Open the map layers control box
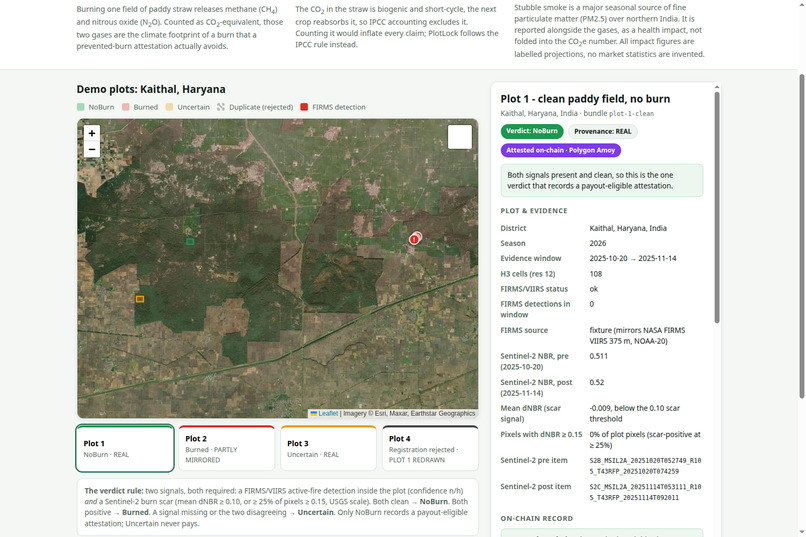This screenshot has width=806, height=537. (x=460, y=137)
